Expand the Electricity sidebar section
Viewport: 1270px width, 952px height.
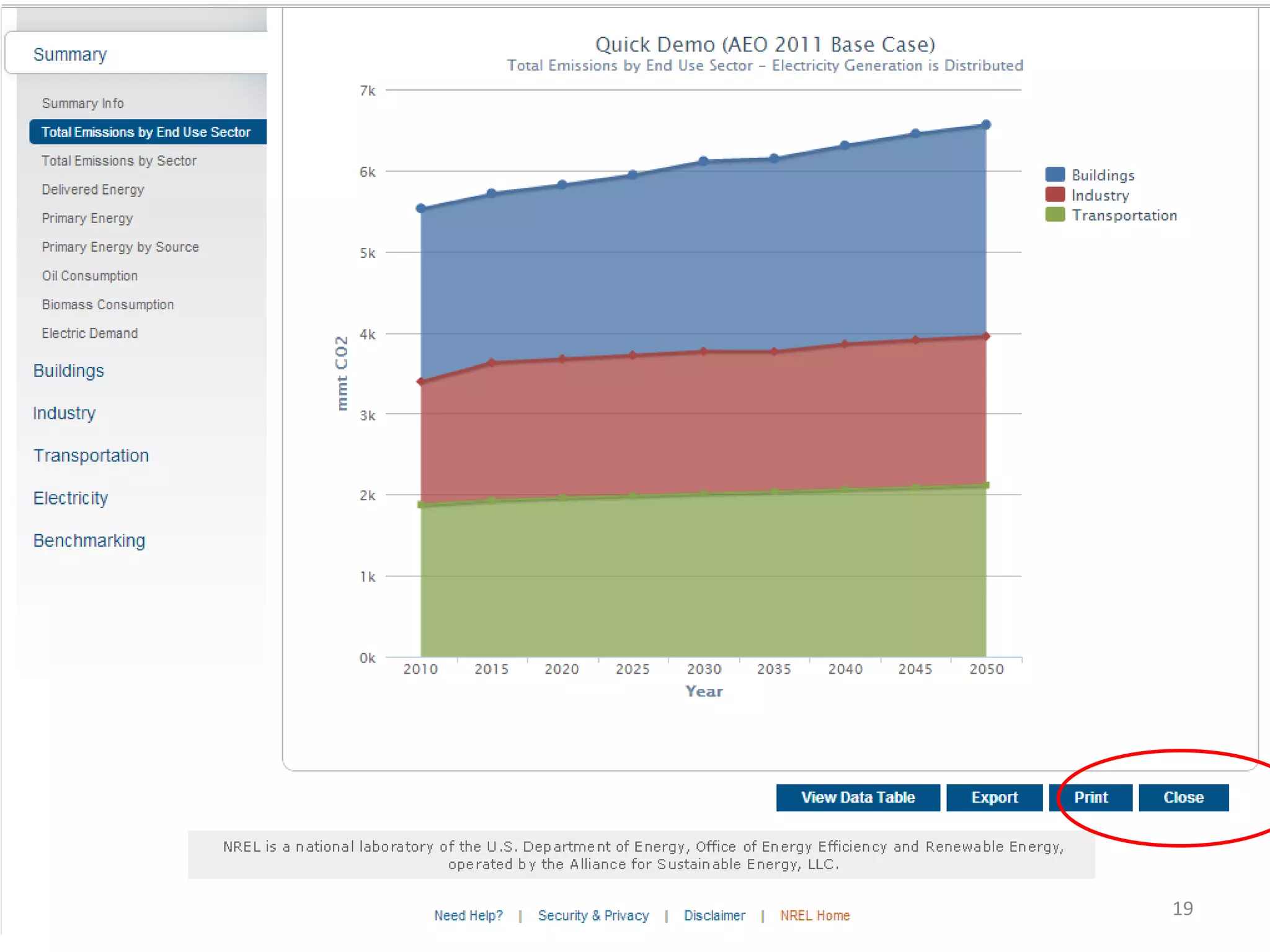71,498
